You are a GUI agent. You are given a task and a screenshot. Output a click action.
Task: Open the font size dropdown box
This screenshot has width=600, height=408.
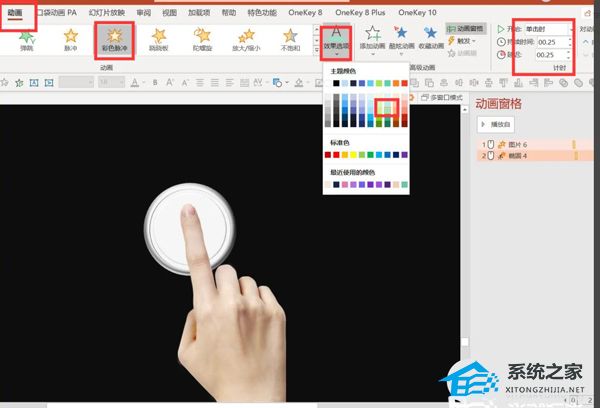click(111, 82)
